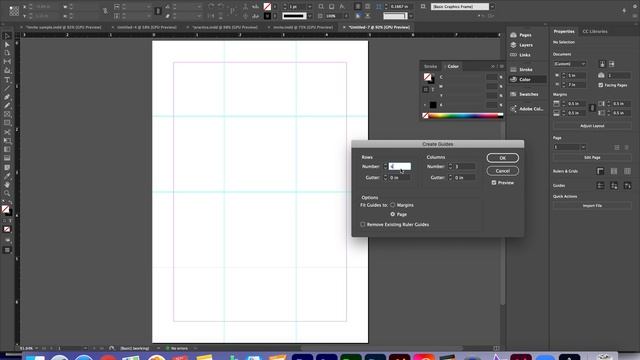Image resolution: width=640 pixels, height=360 pixels.
Task: Select the Rectangle tool
Action: [7, 123]
